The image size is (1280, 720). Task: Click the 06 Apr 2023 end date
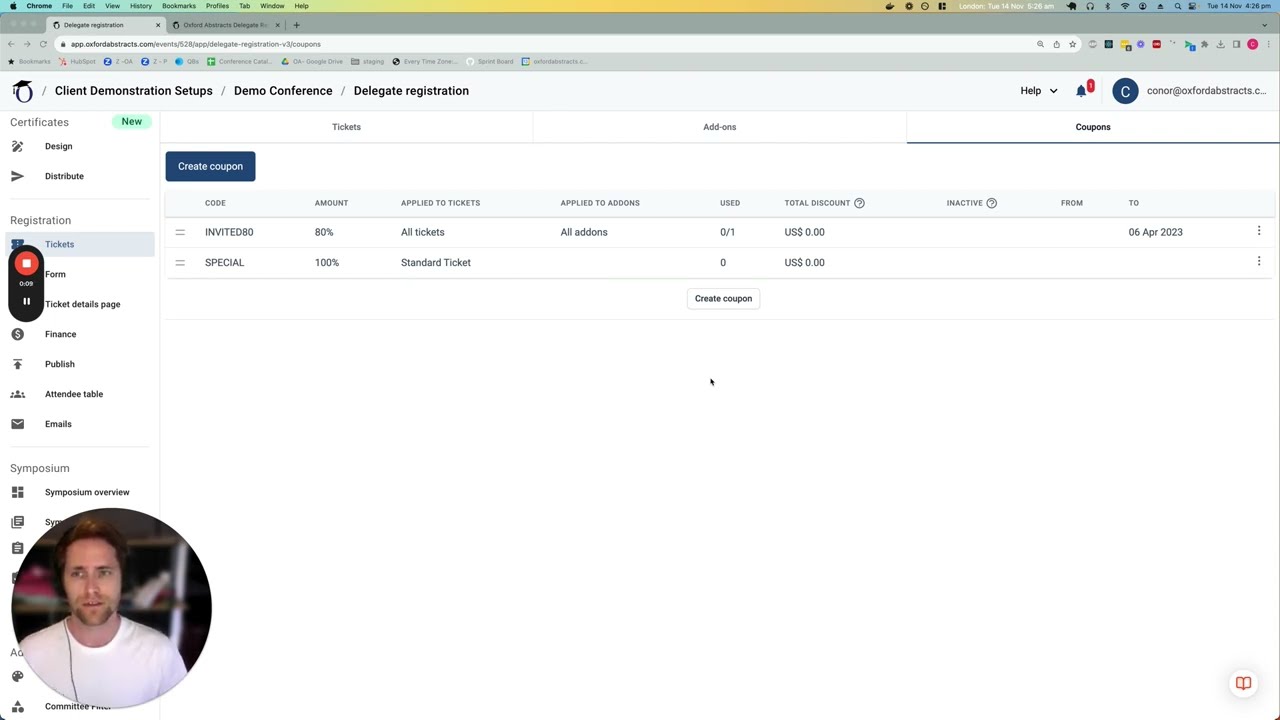tap(1155, 232)
